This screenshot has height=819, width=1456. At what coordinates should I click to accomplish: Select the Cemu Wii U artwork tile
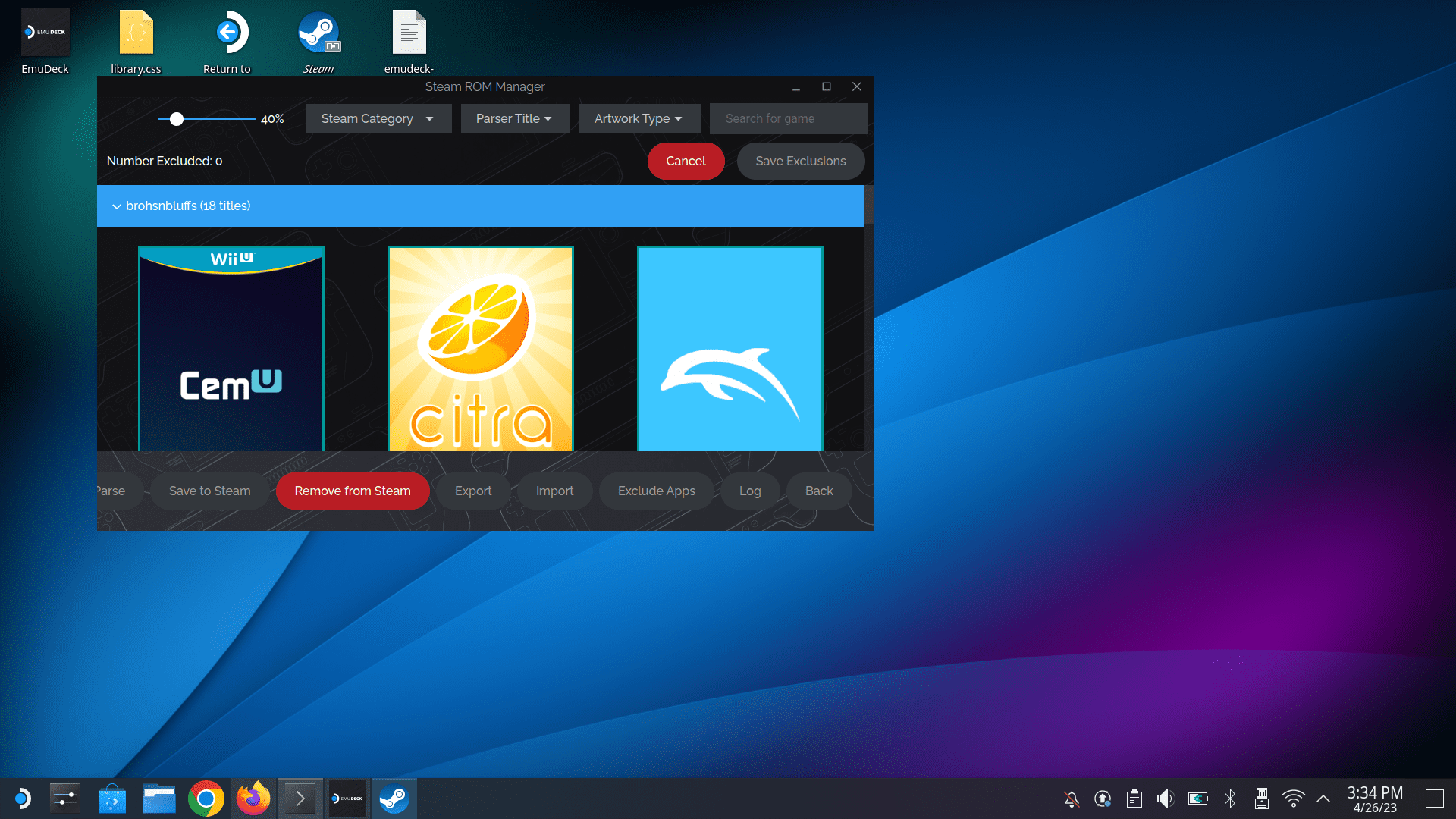(x=231, y=349)
